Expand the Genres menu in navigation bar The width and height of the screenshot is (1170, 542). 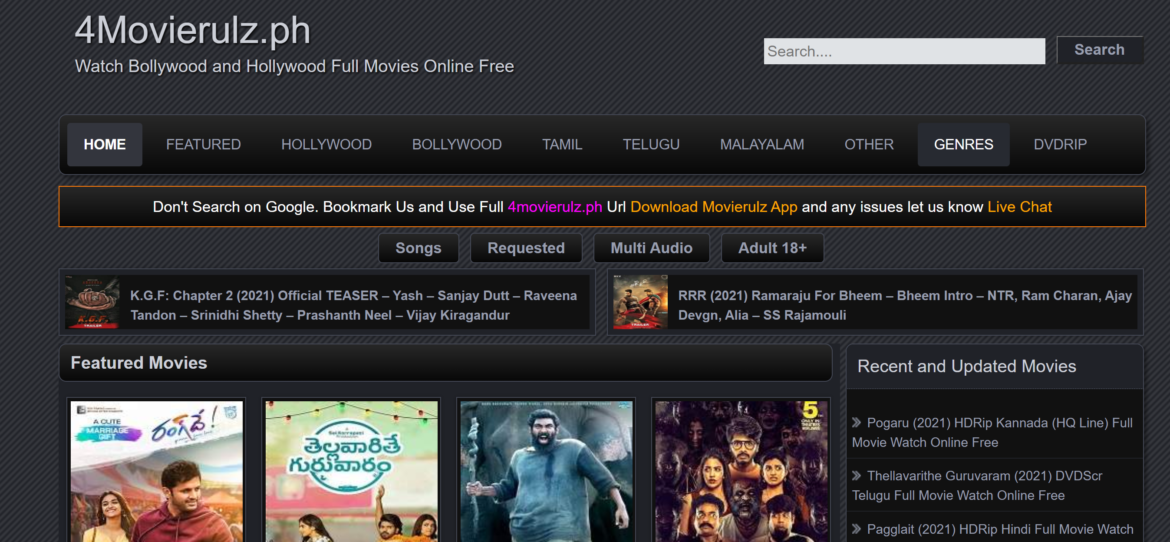coord(963,145)
